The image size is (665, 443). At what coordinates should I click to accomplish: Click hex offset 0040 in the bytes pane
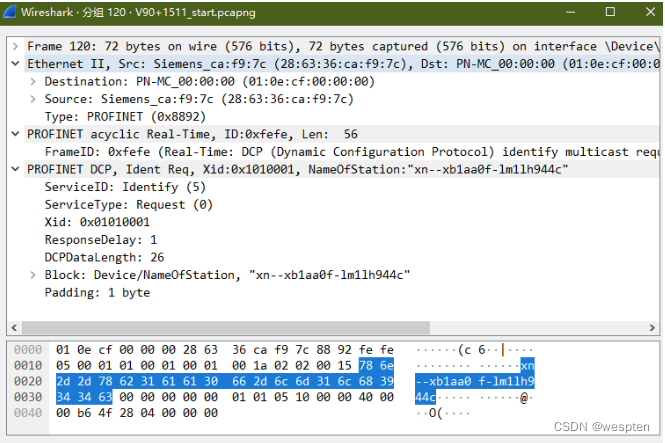pyautogui.click(x=28, y=412)
